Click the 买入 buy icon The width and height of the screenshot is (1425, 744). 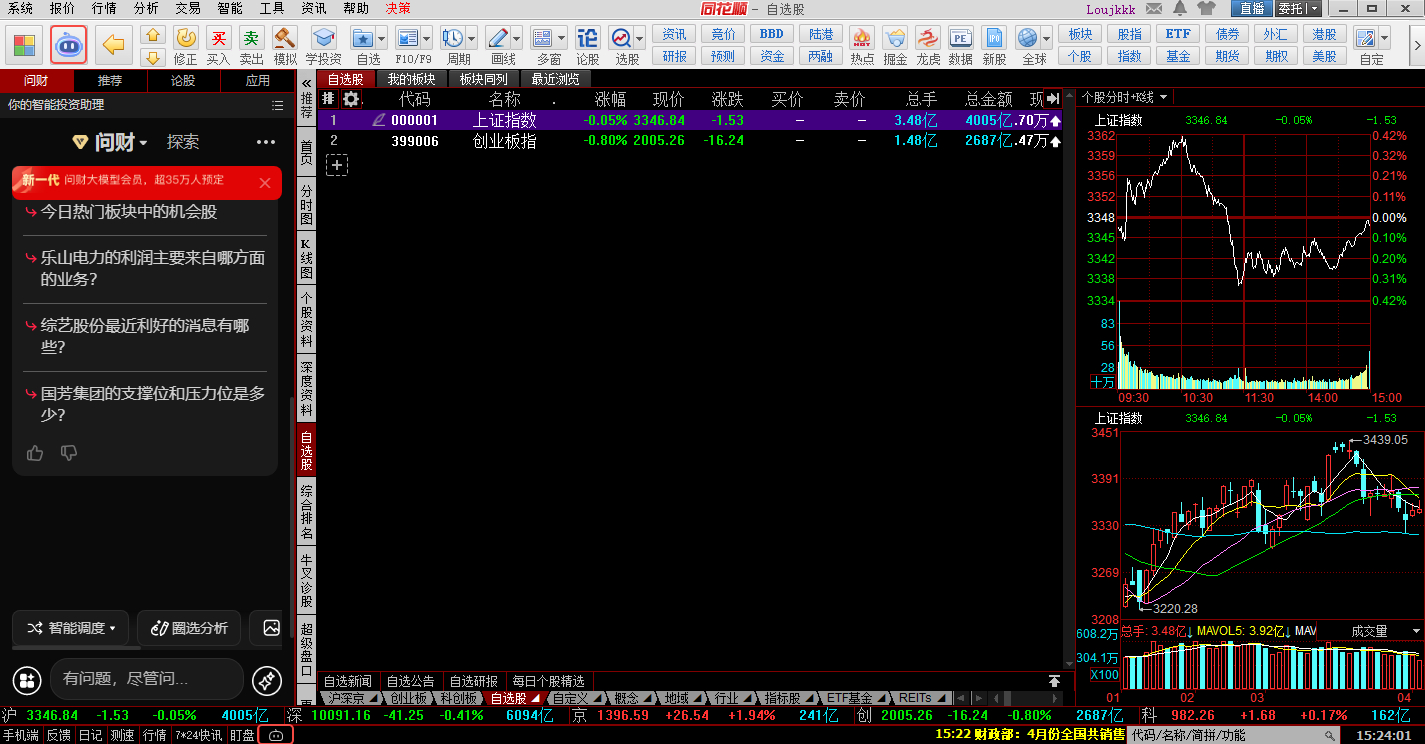tap(218, 39)
